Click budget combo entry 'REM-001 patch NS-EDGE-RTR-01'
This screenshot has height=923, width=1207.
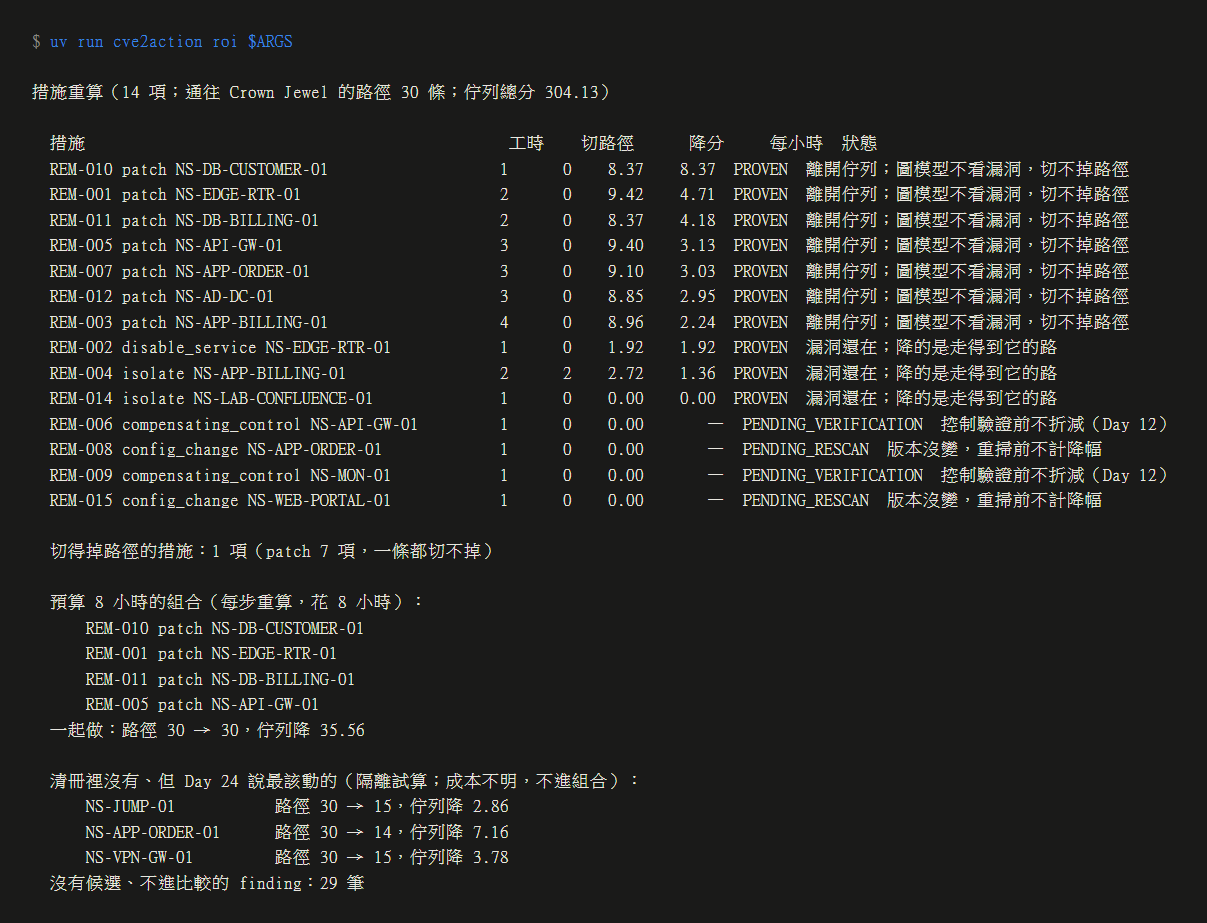[x=211, y=654]
